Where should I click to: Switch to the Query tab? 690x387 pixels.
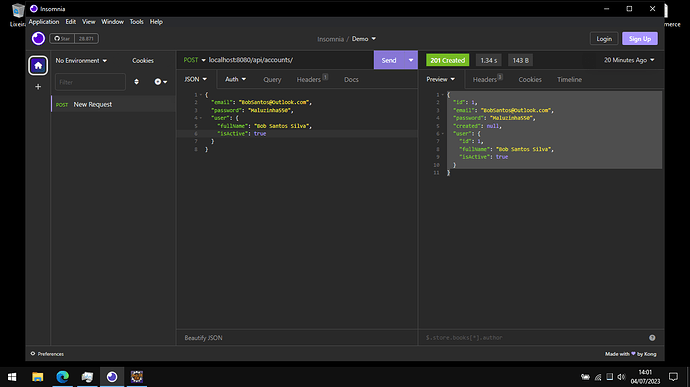point(272,80)
